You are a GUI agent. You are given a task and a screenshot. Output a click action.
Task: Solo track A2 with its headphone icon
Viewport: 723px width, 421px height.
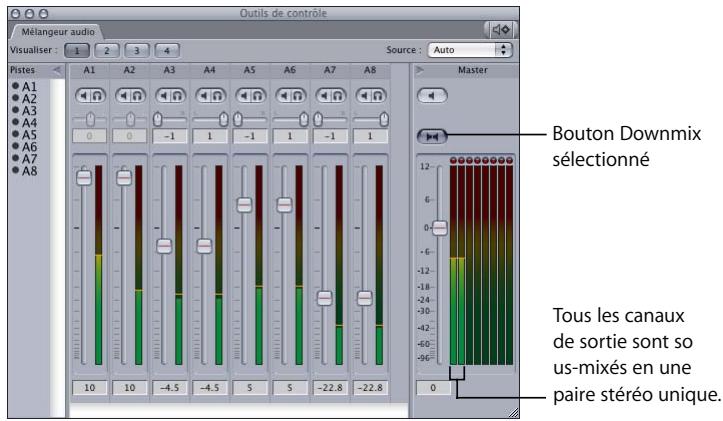pyautogui.click(x=137, y=95)
